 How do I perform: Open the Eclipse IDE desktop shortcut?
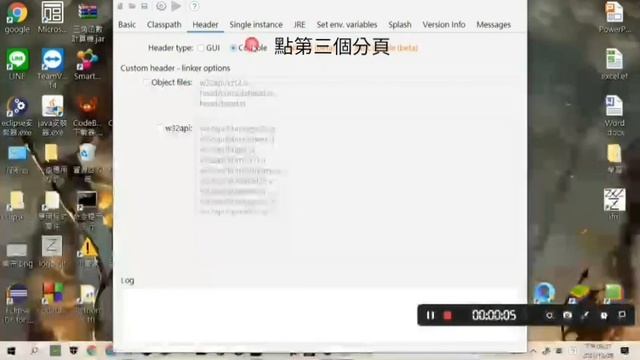pos(17,303)
